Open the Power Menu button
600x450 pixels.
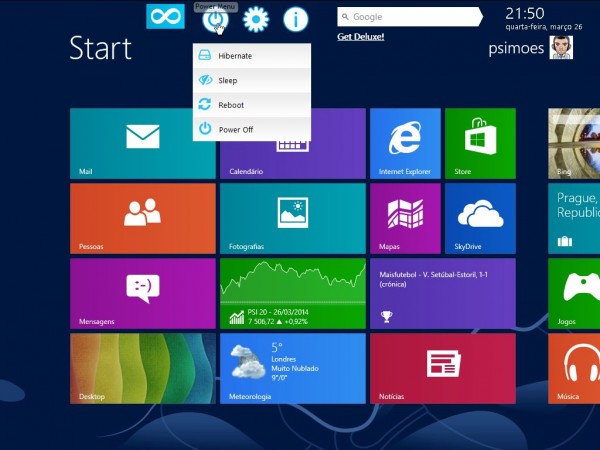(x=215, y=19)
